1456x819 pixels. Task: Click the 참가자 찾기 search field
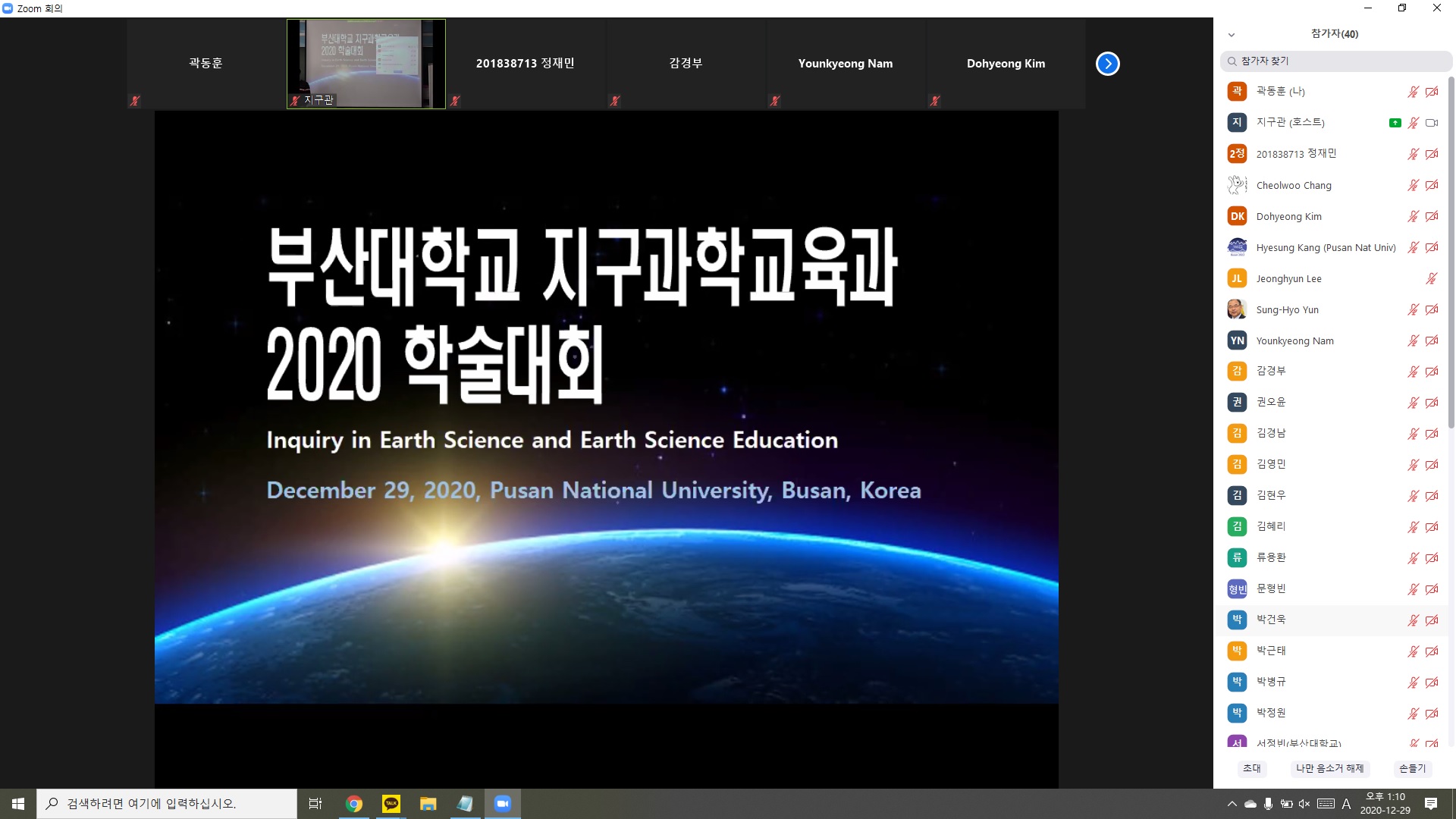point(1335,61)
